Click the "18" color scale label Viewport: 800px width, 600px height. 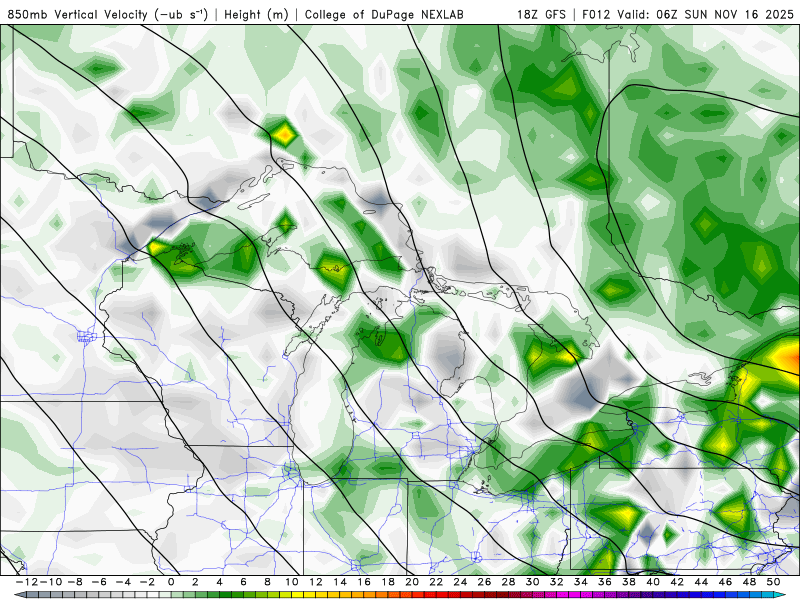(x=388, y=582)
